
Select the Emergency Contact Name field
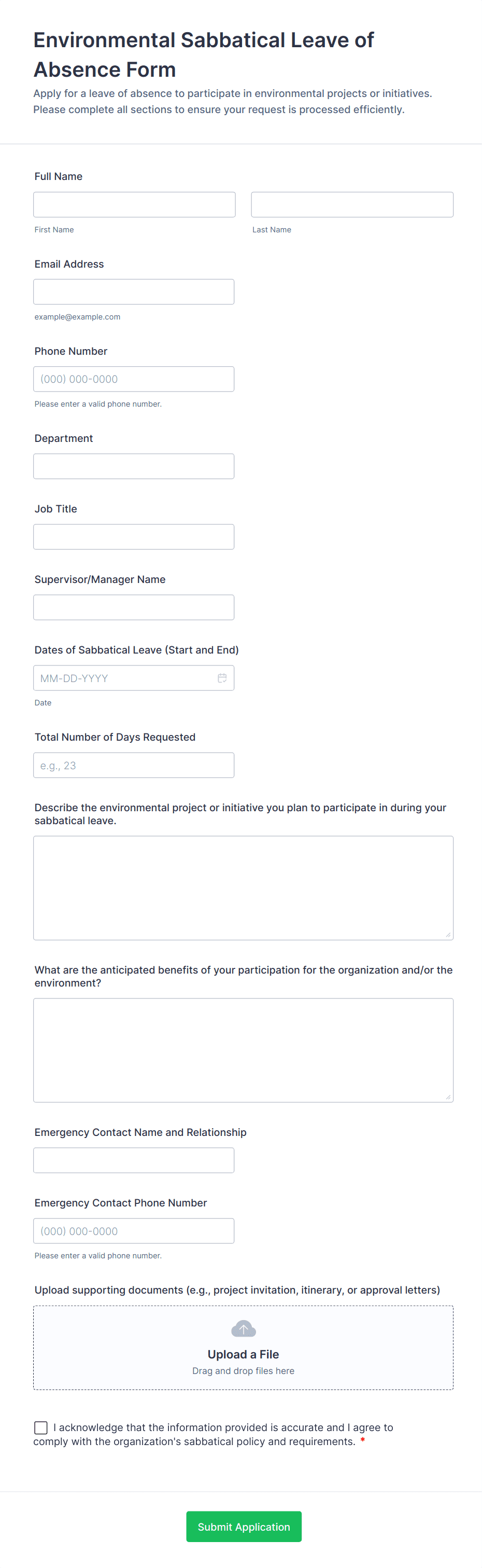click(134, 1160)
